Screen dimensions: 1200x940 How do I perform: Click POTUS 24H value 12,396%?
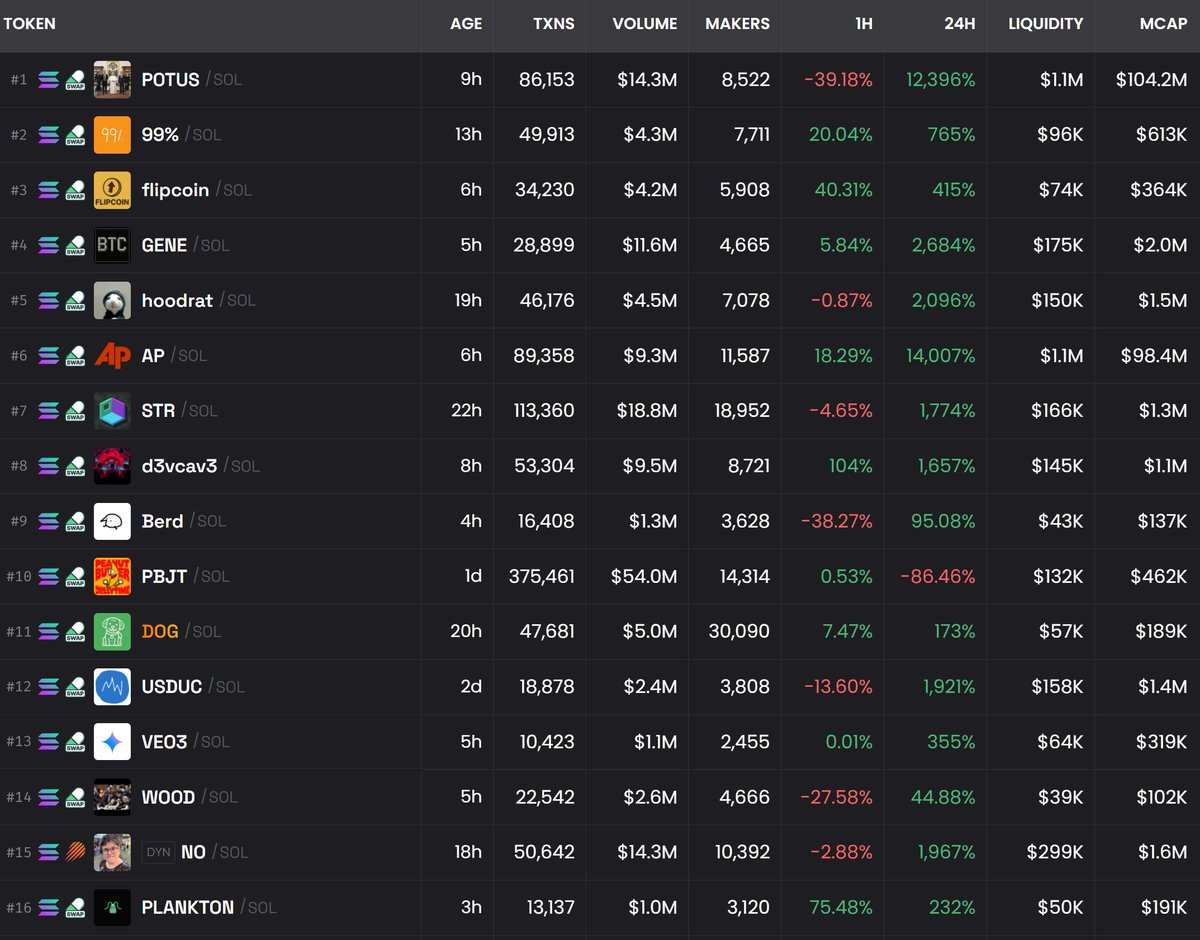pos(941,80)
